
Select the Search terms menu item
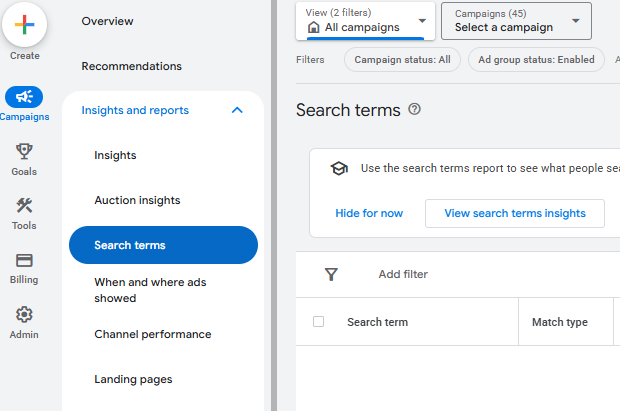(x=163, y=245)
